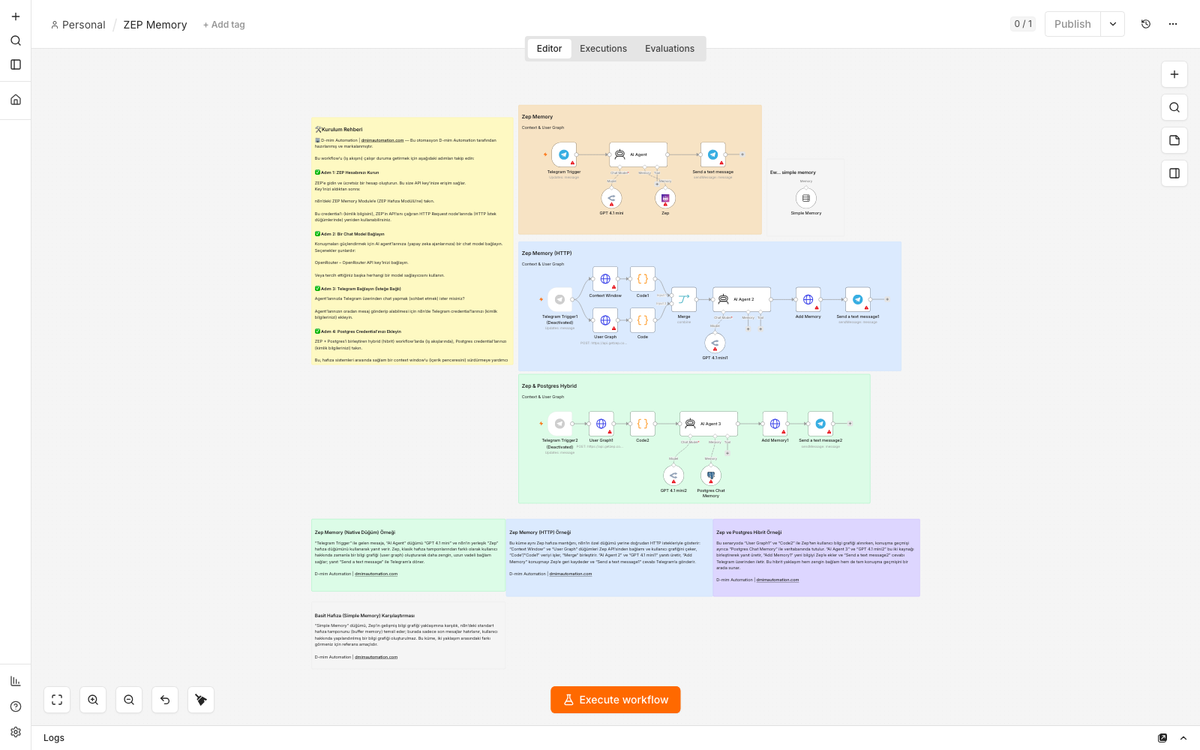Open the workflow options ellipsis menu
Viewport: 1200px width, 750px height.
coord(1173,24)
